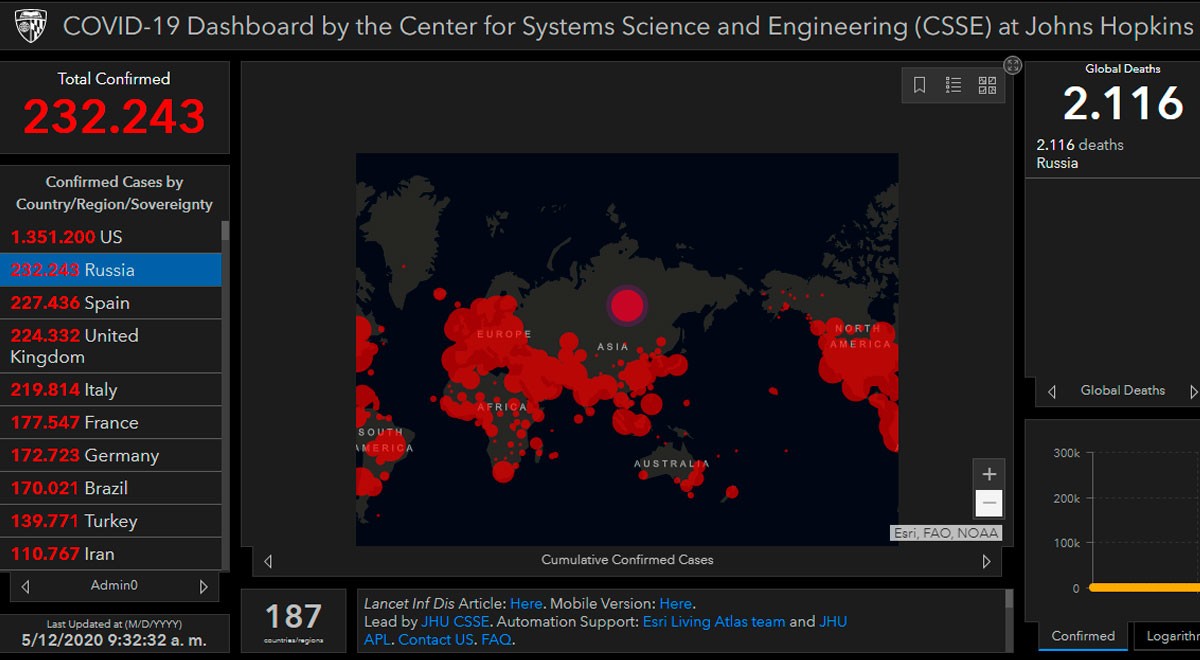Switch to the Logarithmic chart tab
The height and width of the screenshot is (660, 1200).
(1167, 636)
